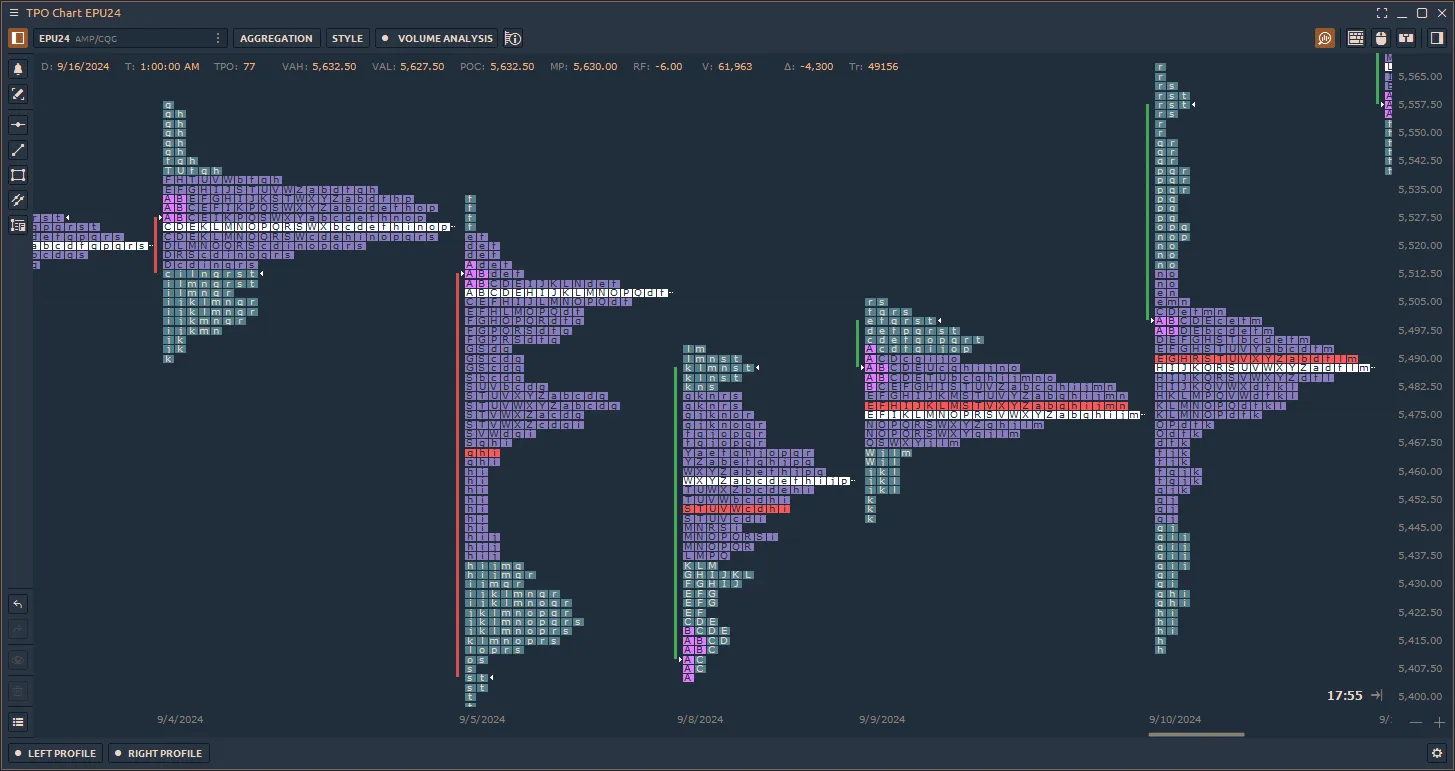Select the trend line drawing tool
This screenshot has height=771, width=1455.
[x=18, y=150]
